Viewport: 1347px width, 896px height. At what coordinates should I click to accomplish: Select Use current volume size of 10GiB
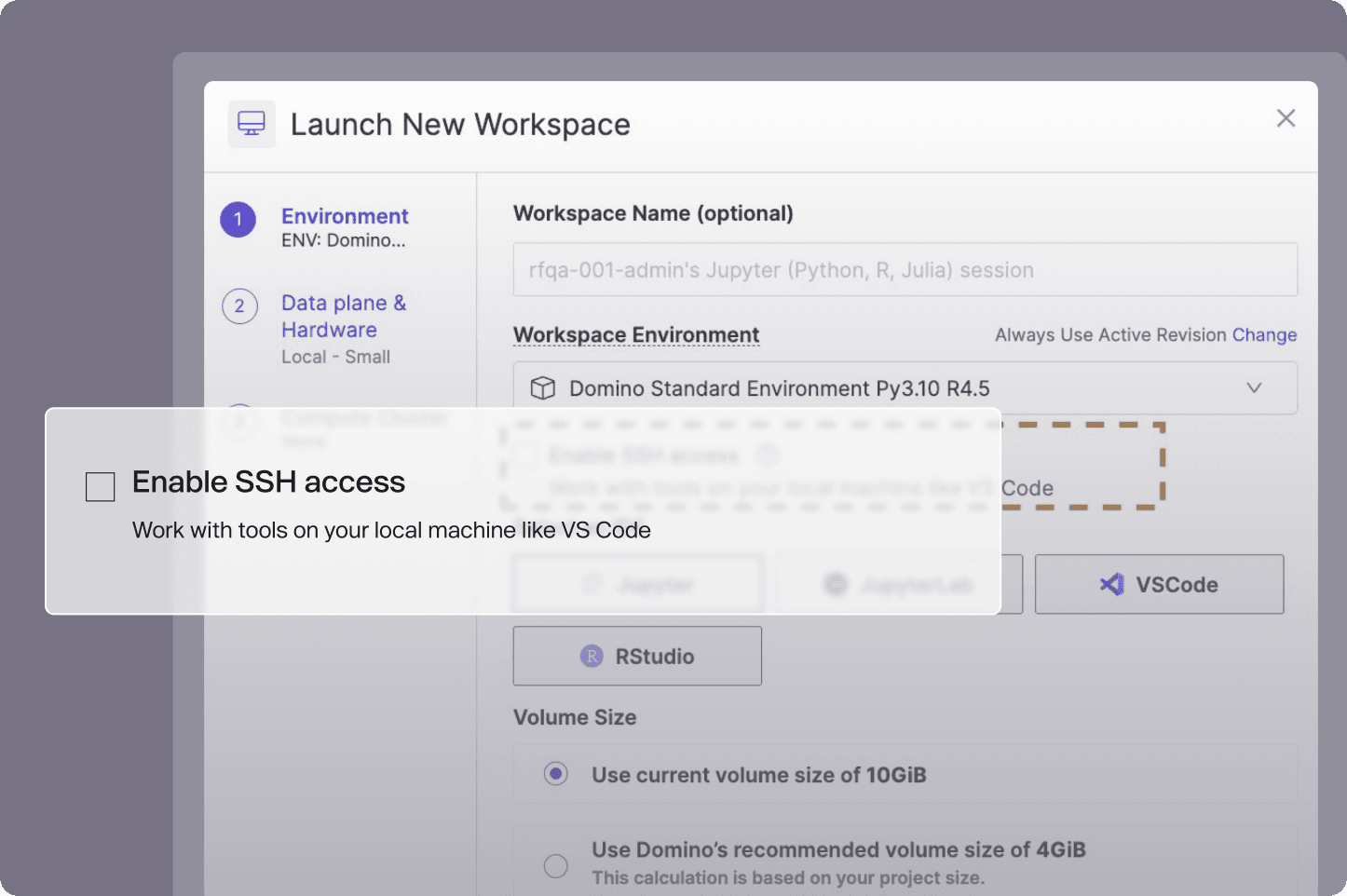point(556,774)
